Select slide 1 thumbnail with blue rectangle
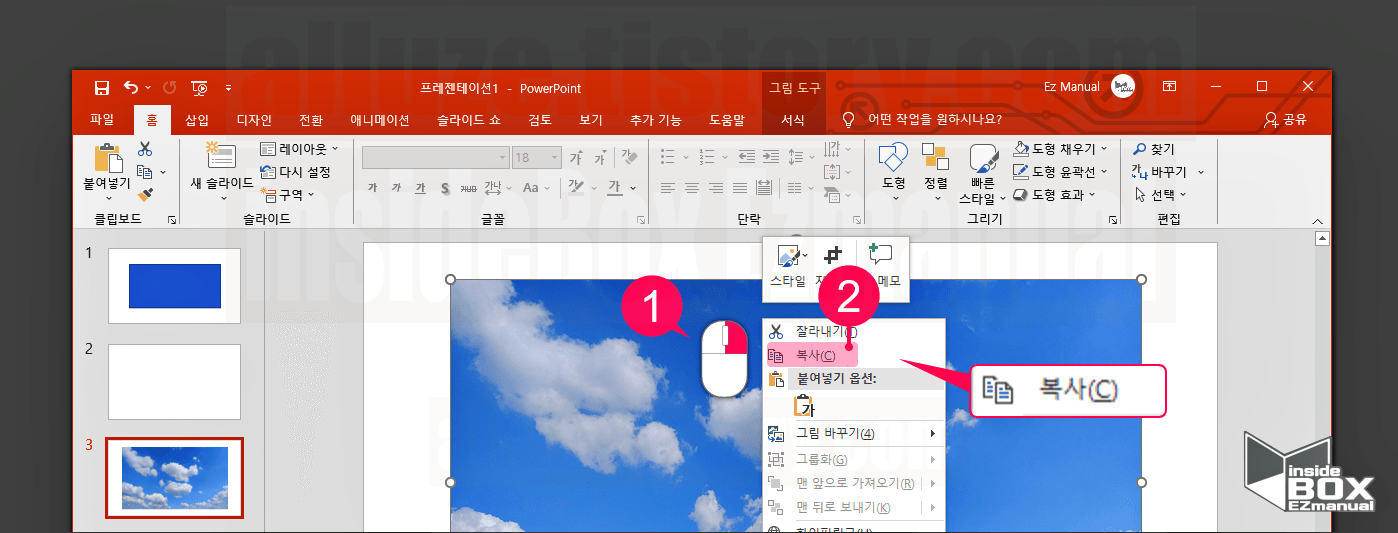Viewport: 1398px width, 533px height. pos(174,286)
